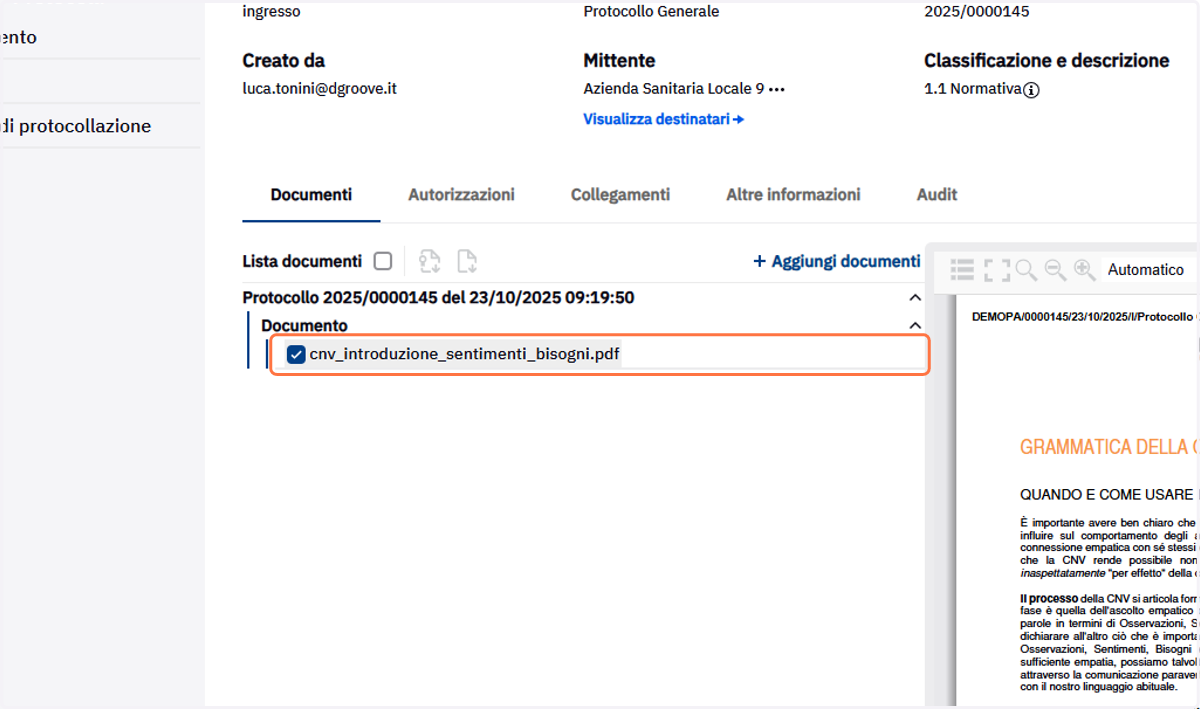Select the file name cnv_introduzione_sentimenti_bisogni.pdf
Screen dimensions: 1200x709
(x=465, y=355)
